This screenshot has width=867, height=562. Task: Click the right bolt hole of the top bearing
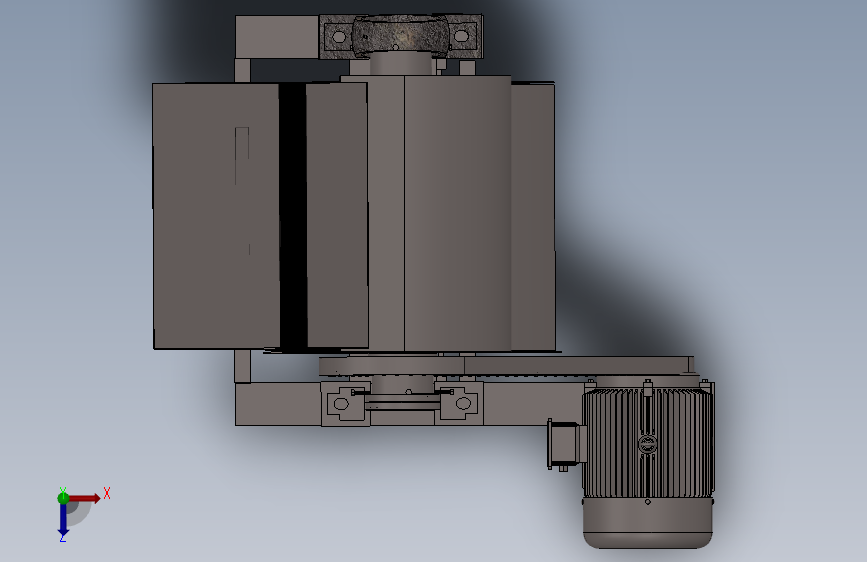461,37
